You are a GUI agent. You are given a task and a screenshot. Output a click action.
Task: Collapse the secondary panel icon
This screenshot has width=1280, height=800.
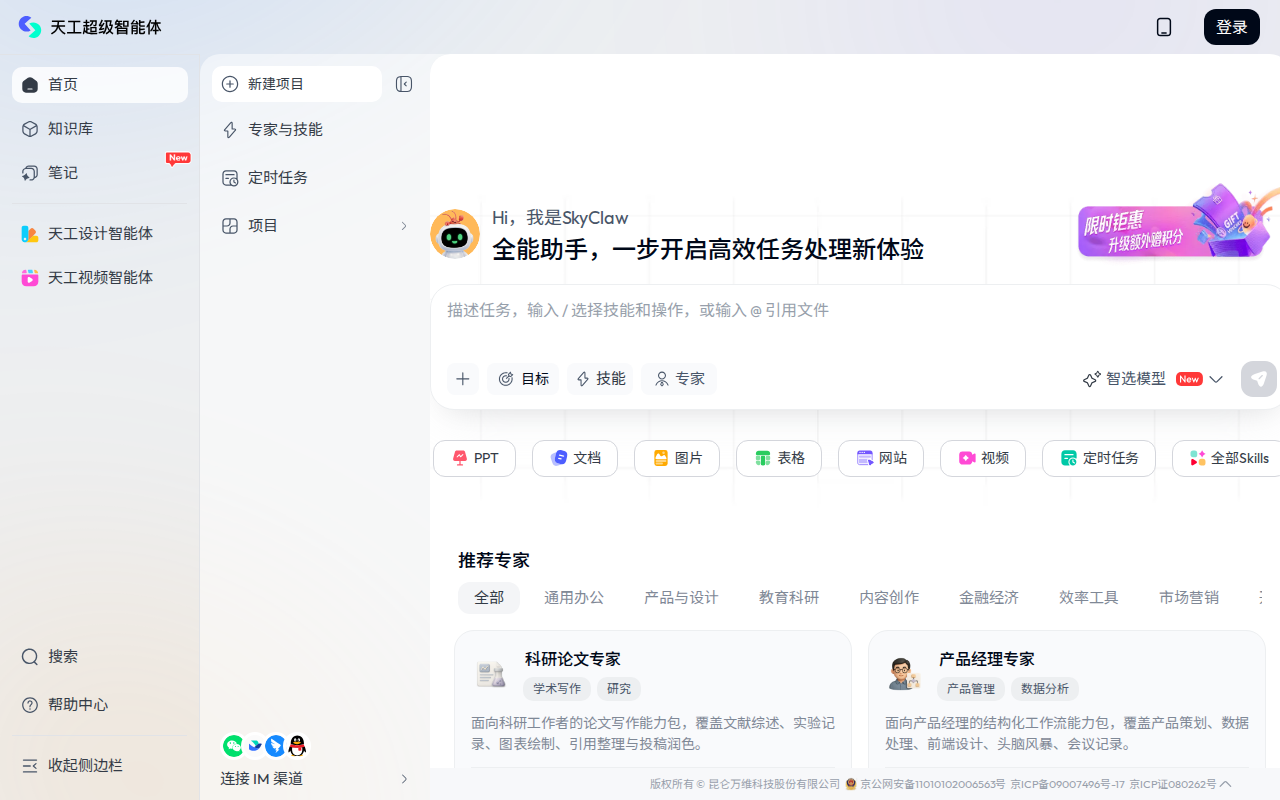pos(404,84)
